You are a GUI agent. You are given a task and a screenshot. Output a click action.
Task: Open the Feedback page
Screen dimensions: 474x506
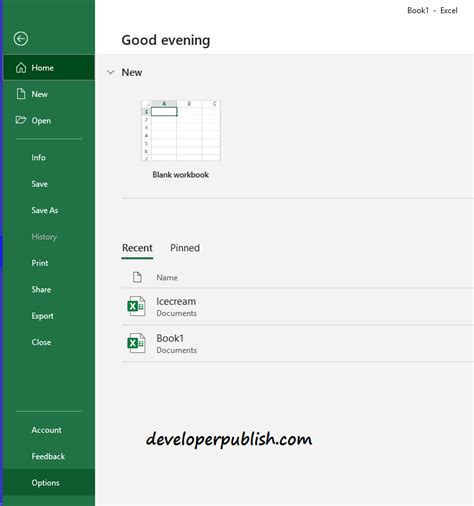pyautogui.click(x=48, y=456)
